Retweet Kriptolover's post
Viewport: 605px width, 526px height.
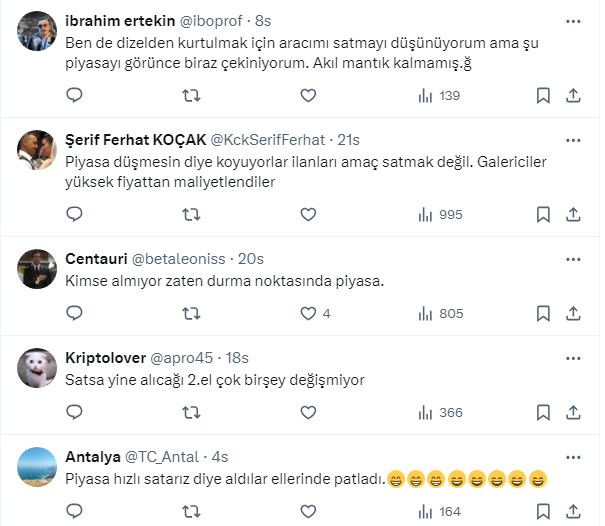coord(191,412)
